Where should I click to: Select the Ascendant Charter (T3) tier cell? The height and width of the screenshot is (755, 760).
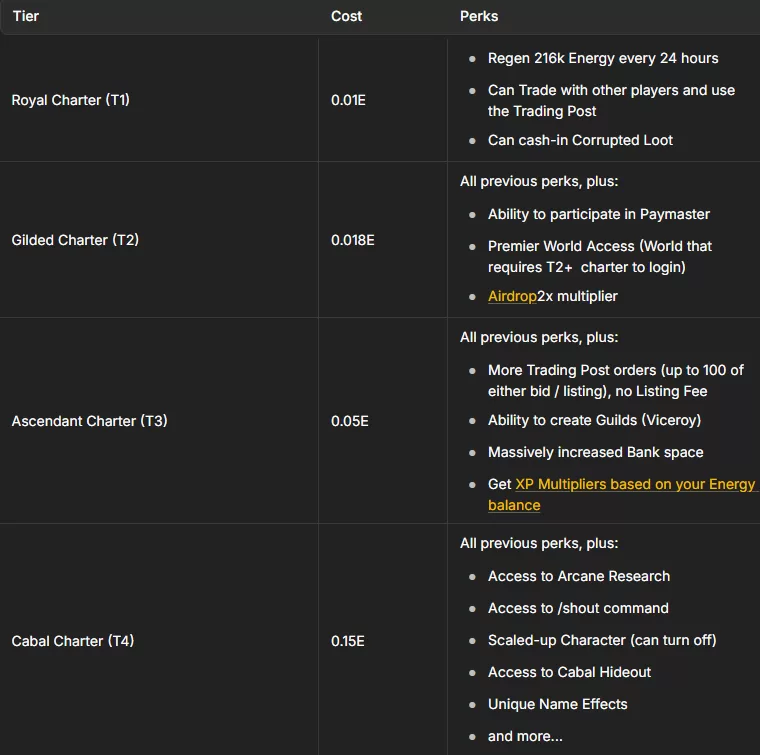point(89,421)
